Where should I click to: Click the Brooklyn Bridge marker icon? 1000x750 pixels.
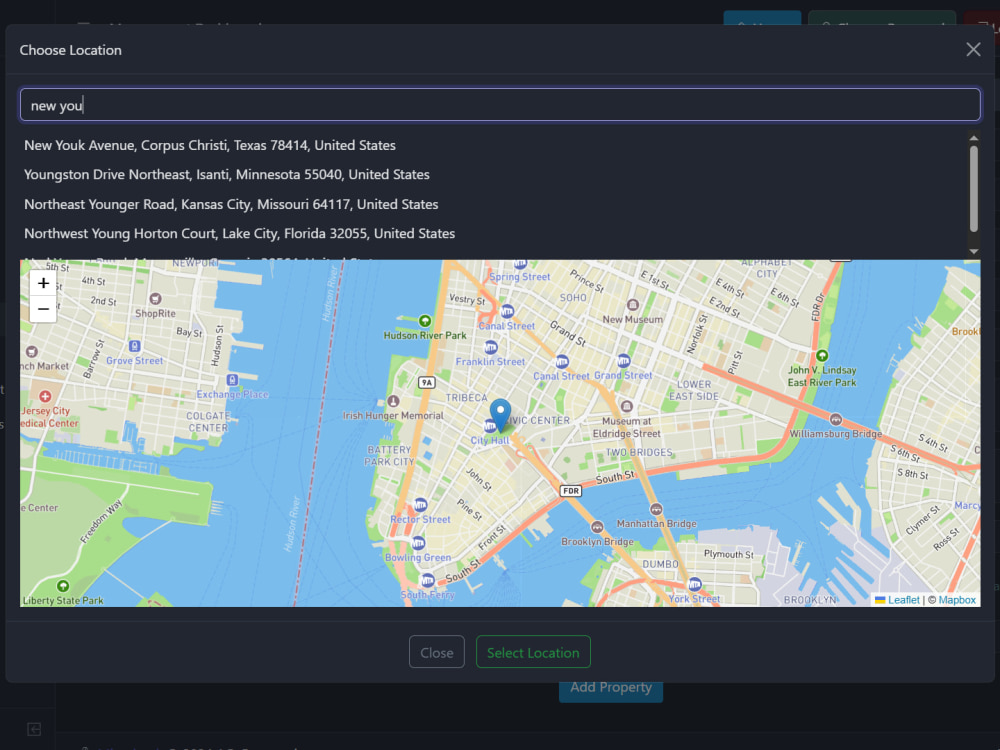coord(597,527)
